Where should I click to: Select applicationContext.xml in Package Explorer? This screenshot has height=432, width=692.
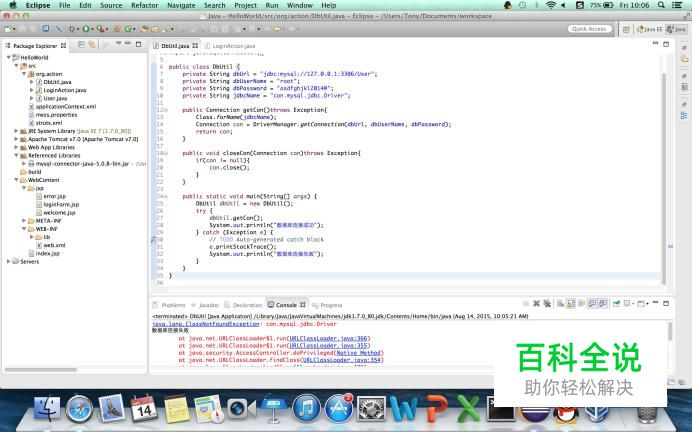[x=62, y=106]
